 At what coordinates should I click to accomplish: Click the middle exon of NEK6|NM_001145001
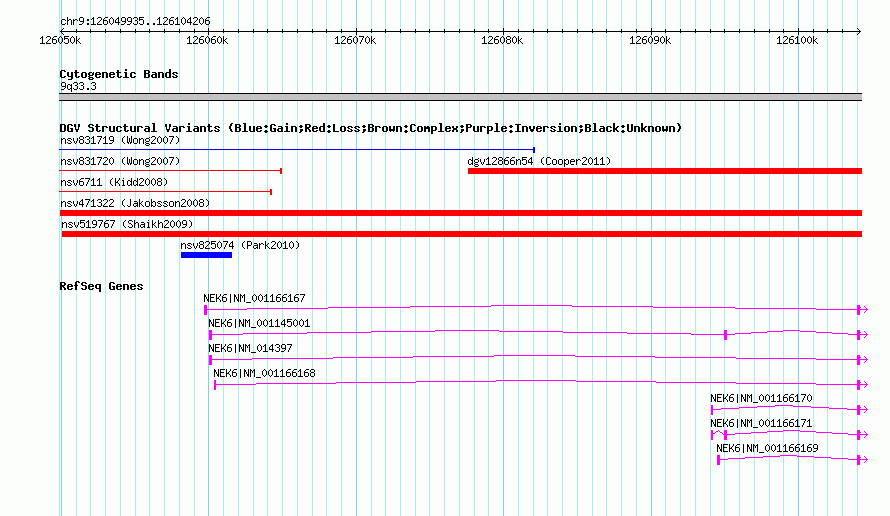point(725,335)
